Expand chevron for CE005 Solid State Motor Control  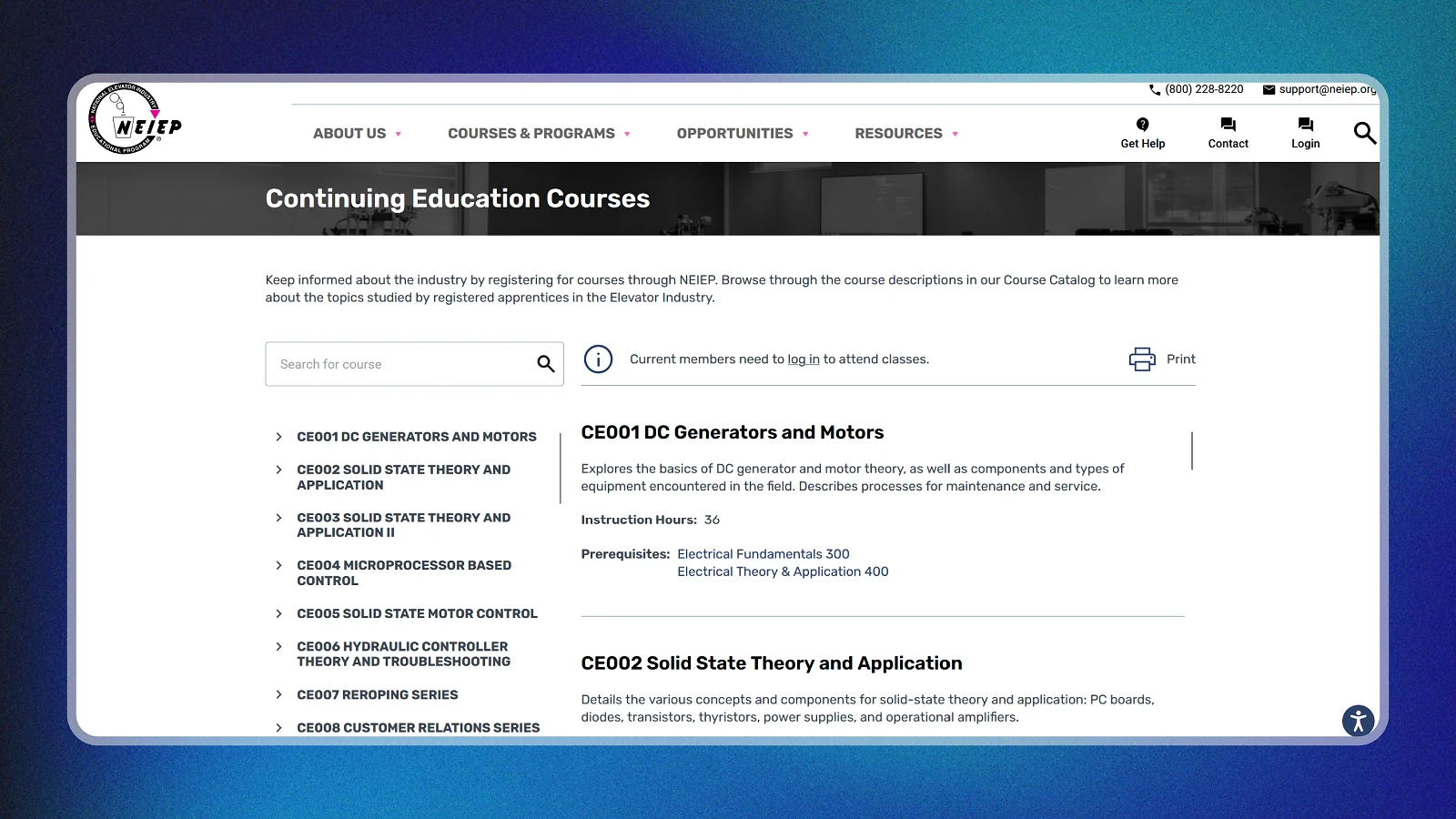[x=278, y=613]
